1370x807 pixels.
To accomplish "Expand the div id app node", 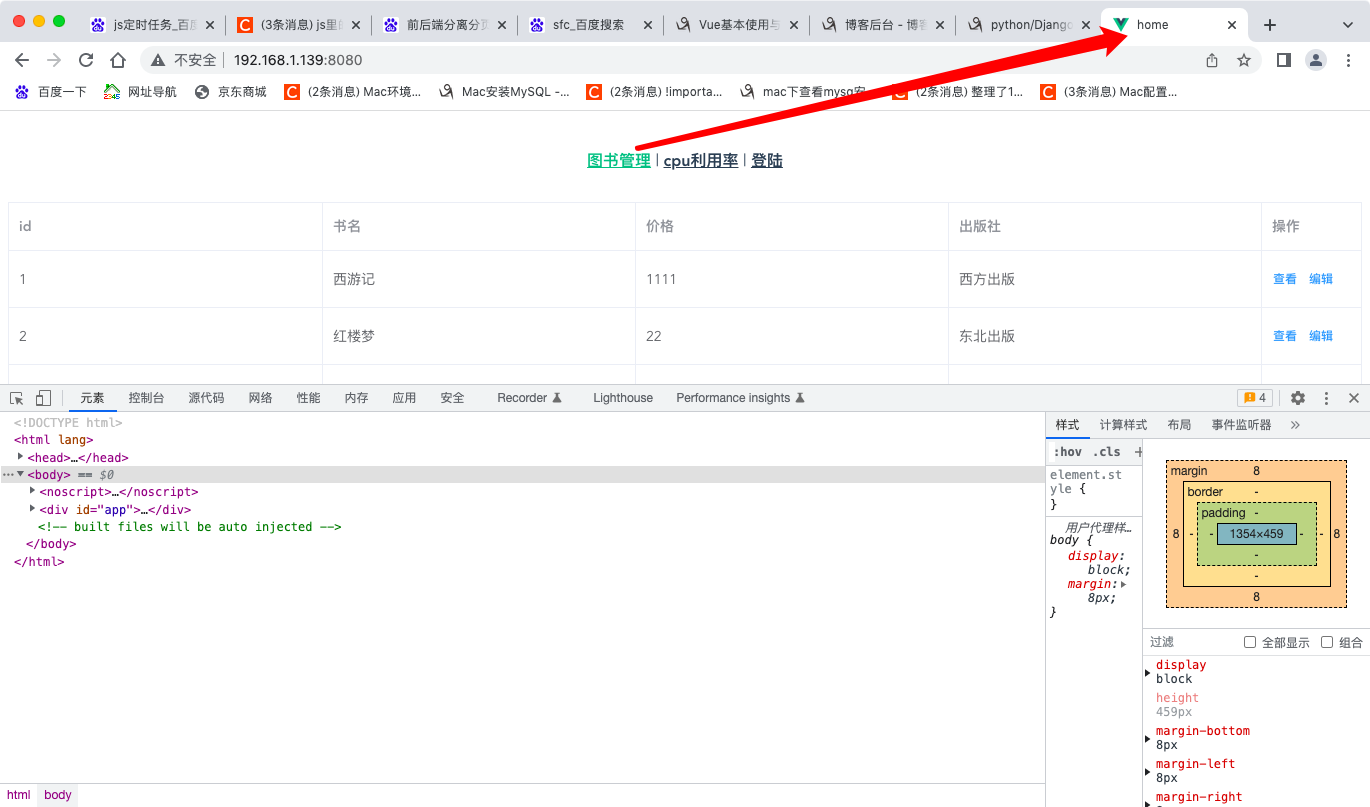I will click(x=33, y=508).
